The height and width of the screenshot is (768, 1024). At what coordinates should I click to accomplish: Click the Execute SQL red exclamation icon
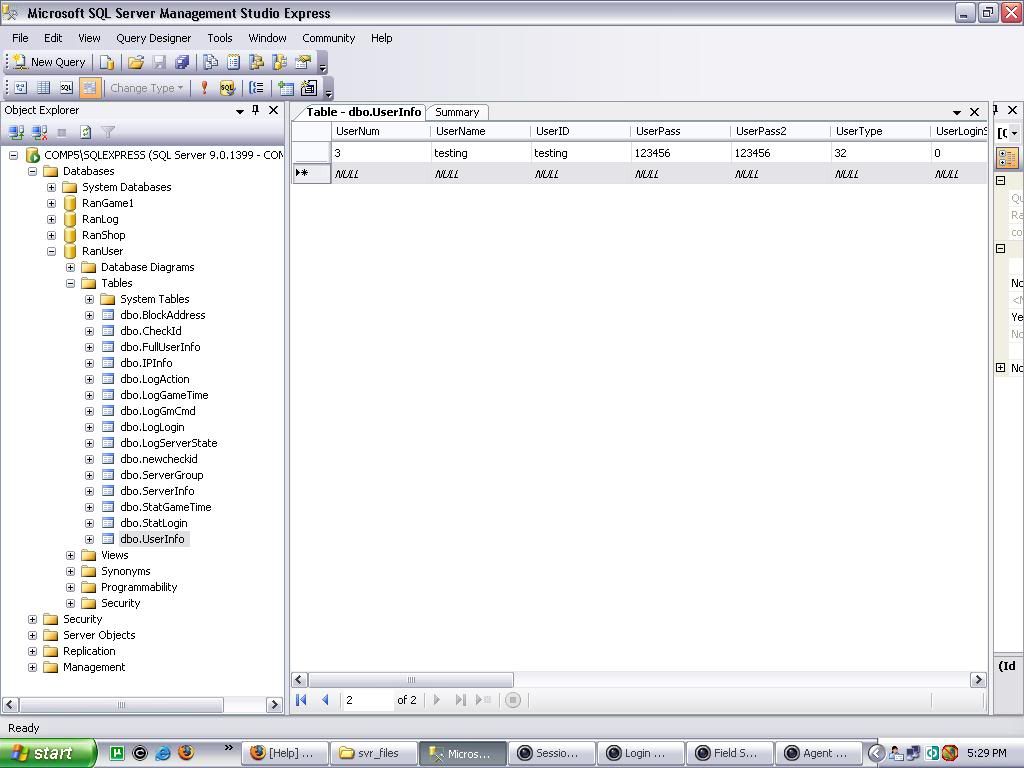point(204,88)
